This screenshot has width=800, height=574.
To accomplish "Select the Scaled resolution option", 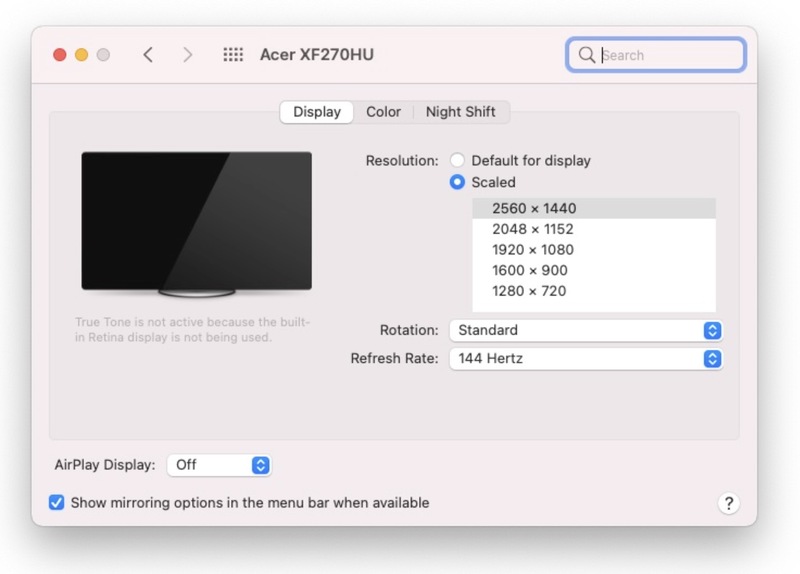I will tap(457, 182).
